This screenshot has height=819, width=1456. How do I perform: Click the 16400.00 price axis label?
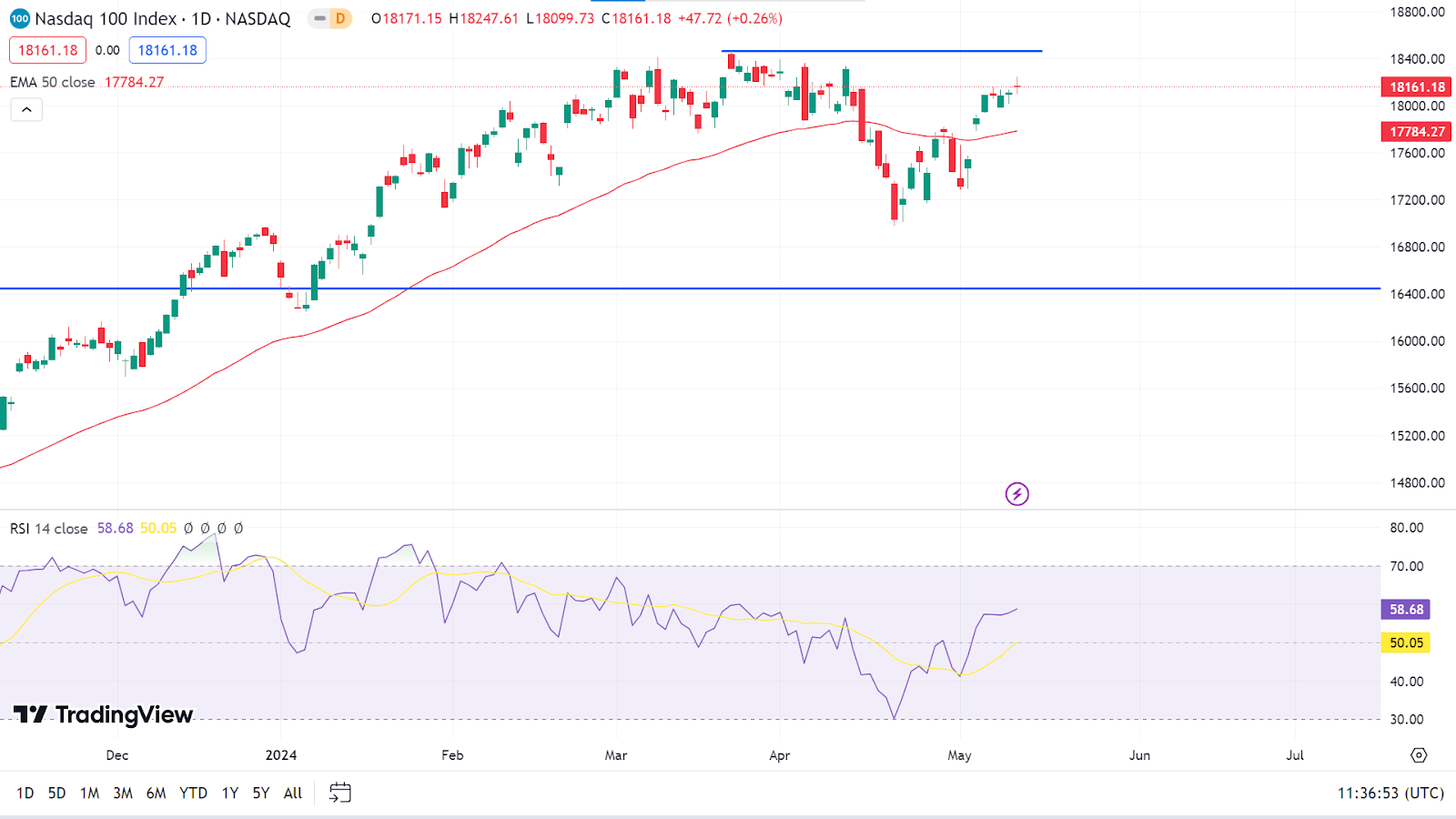[x=1417, y=294]
